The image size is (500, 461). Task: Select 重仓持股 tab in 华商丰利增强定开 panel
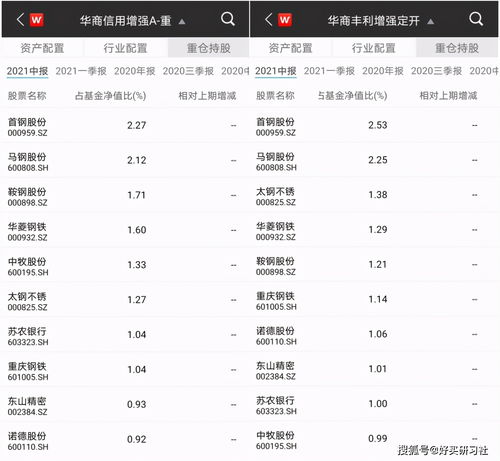coord(457,48)
